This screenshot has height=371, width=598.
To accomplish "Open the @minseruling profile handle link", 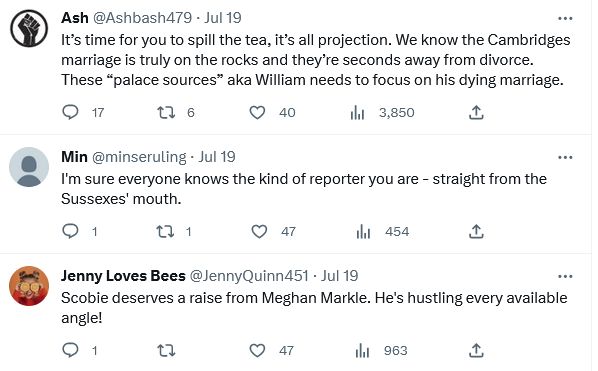I will (x=139, y=157).
